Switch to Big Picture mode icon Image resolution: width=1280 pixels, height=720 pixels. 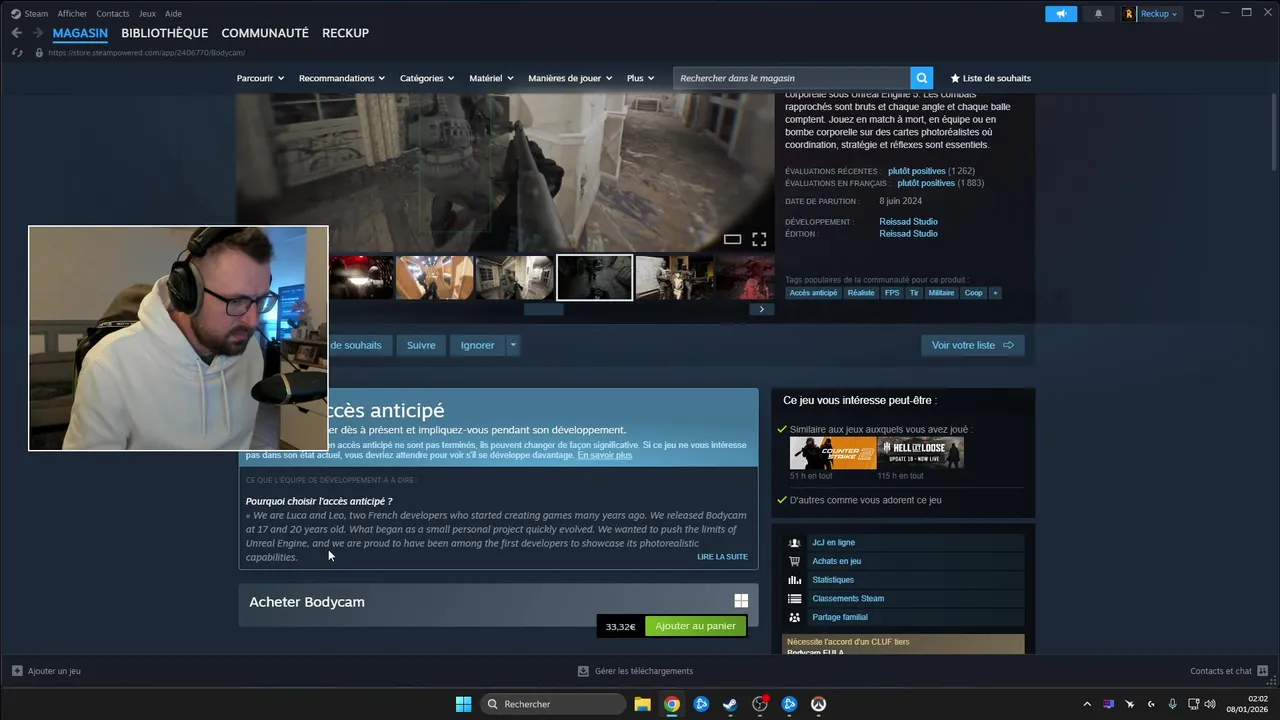coord(1199,13)
